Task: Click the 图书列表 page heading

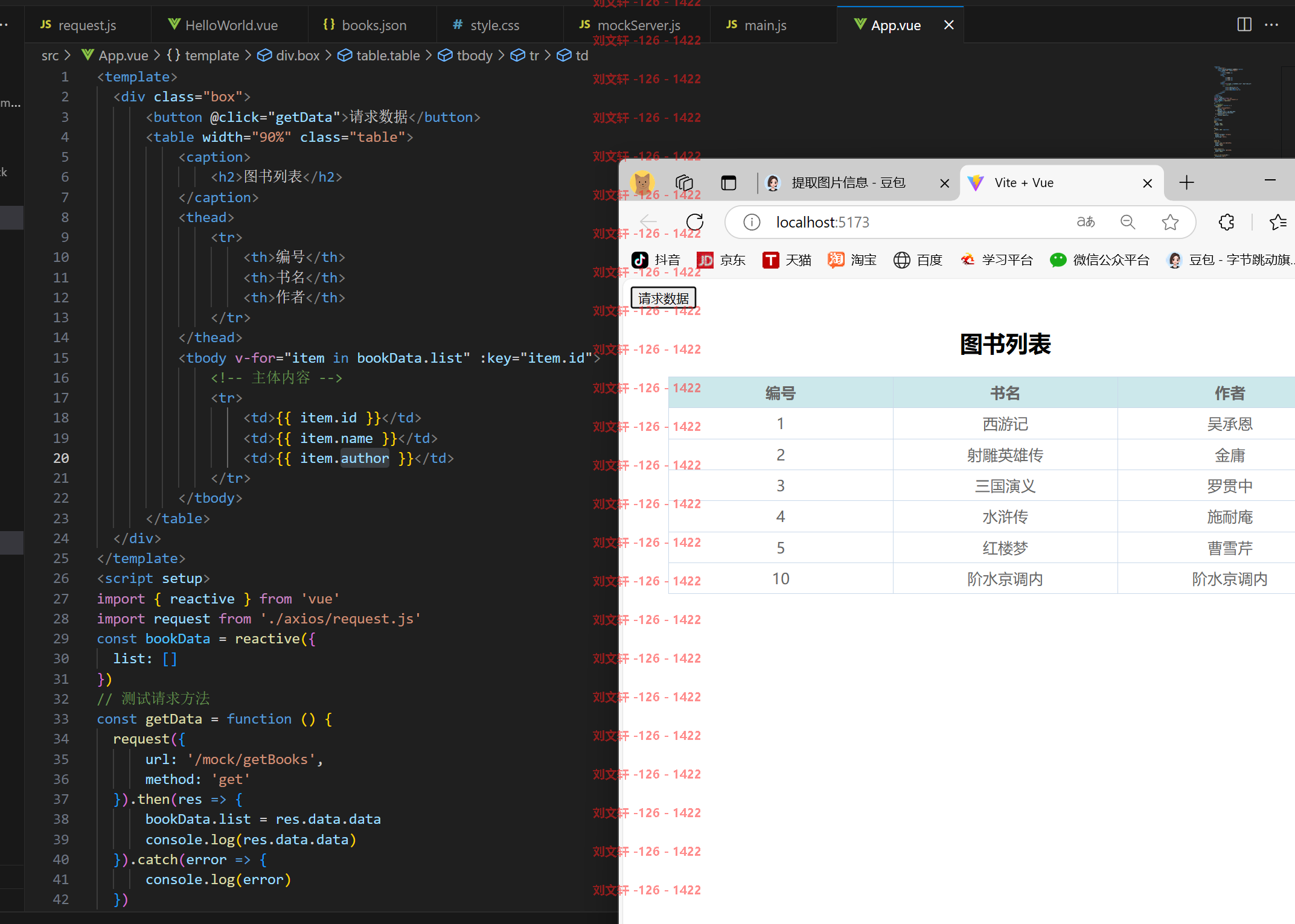Action: 1005,344
